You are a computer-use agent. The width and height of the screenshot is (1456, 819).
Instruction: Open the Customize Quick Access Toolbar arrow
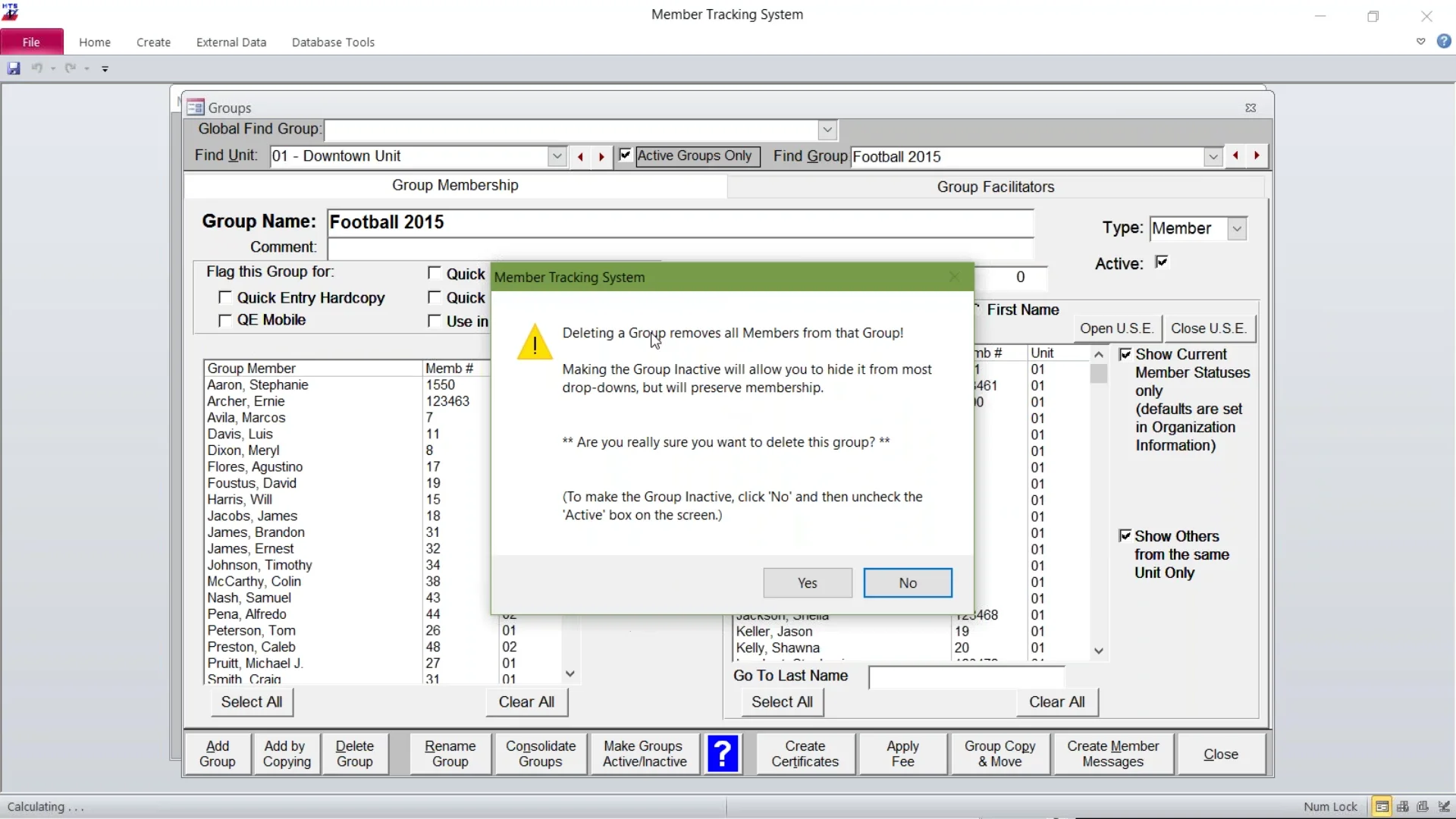tap(105, 69)
